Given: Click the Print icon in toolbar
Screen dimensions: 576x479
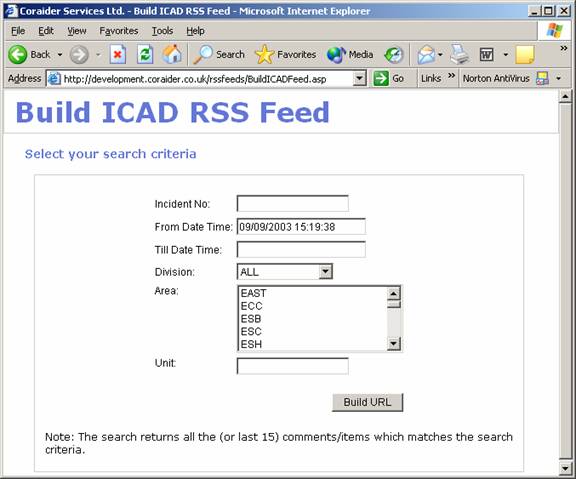Looking at the screenshot, I should pos(459,54).
